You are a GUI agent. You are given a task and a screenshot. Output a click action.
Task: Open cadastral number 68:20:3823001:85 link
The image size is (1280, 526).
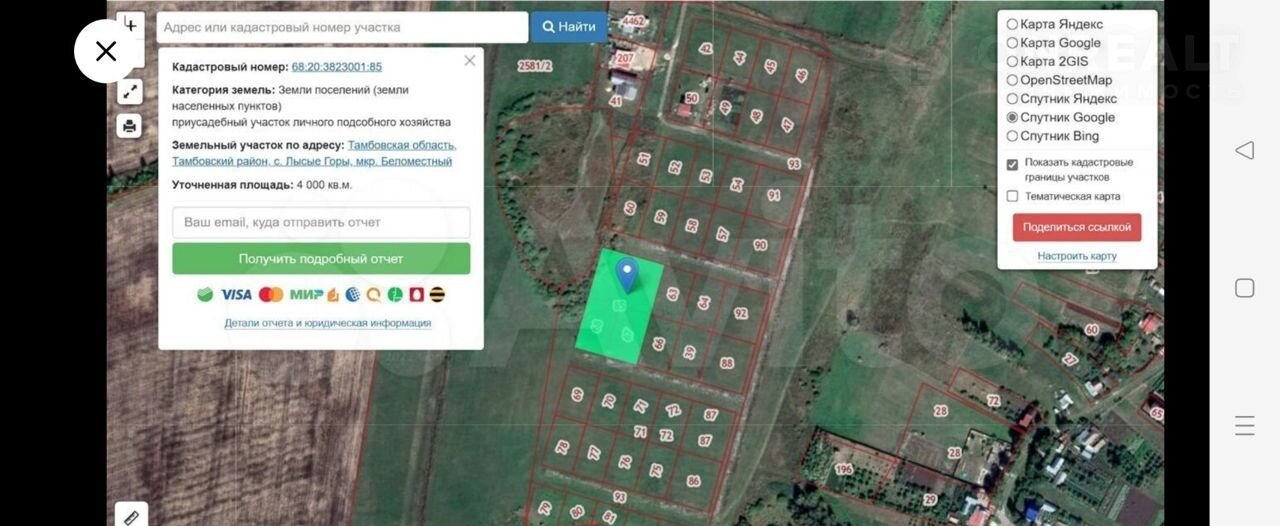coord(336,67)
